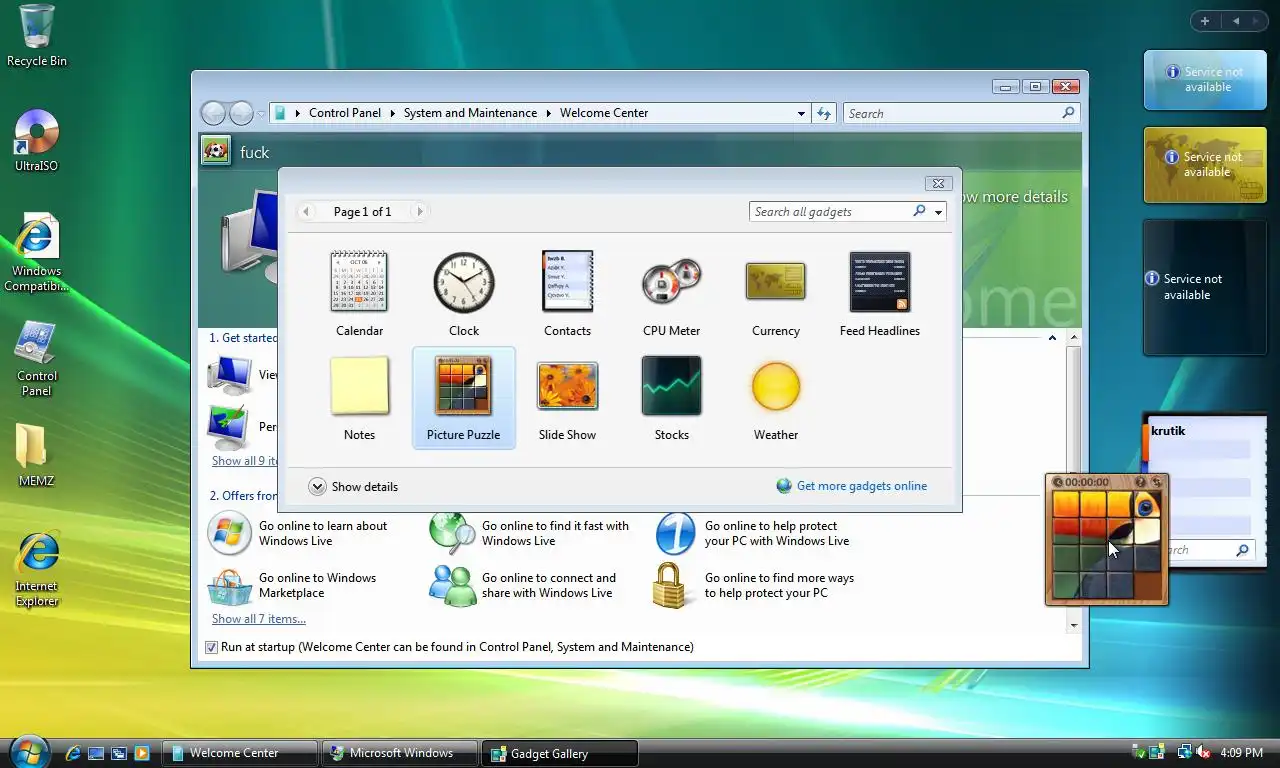The image size is (1280, 768).
Task: Select the Control Panel desktop icon
Action: coord(37,357)
